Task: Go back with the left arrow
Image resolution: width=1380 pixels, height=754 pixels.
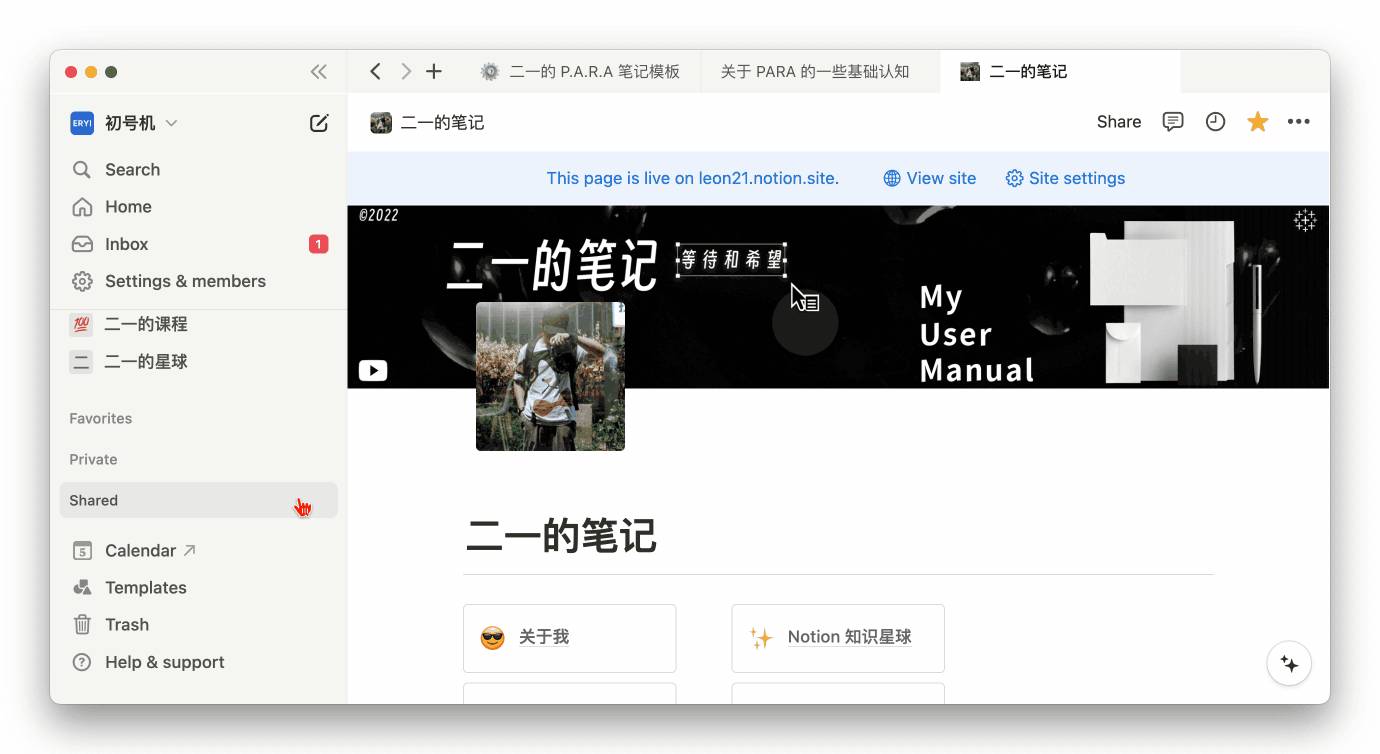Action: point(375,71)
